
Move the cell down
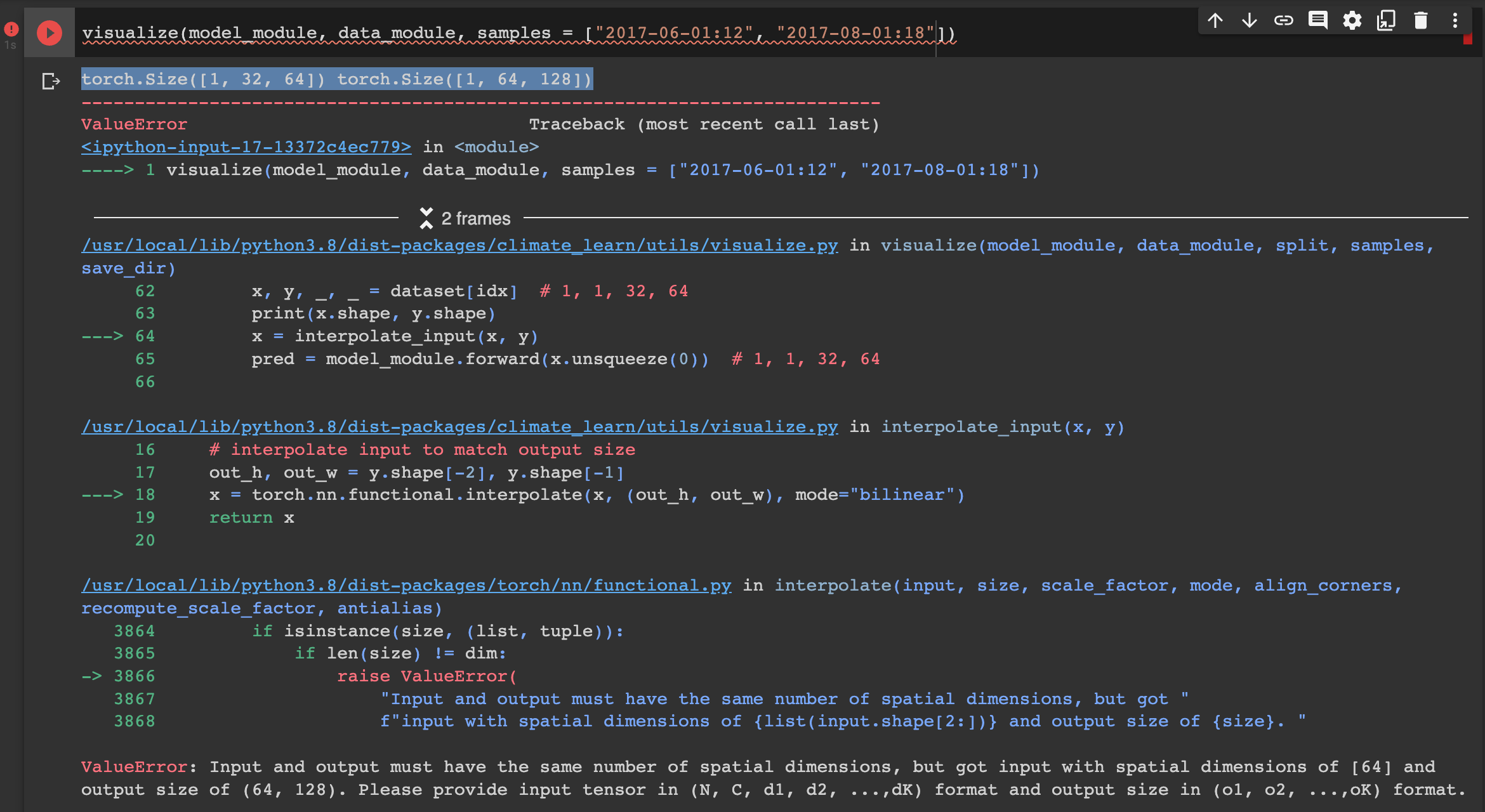tap(1250, 21)
